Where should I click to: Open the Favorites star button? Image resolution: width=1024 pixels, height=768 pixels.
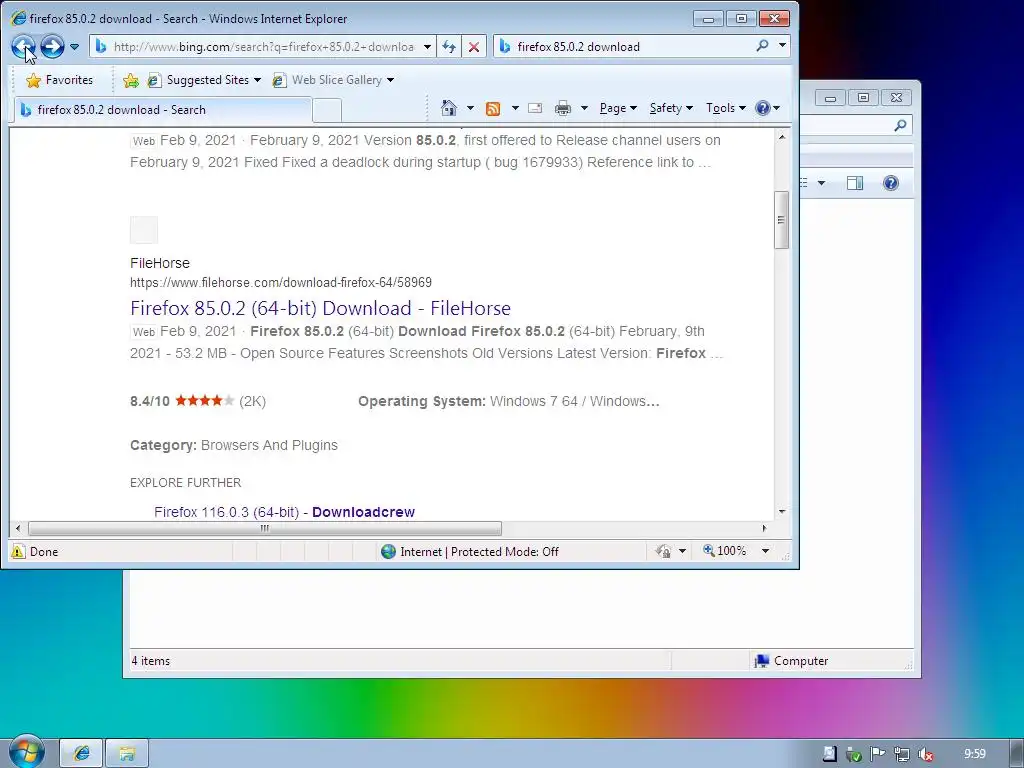coord(59,80)
